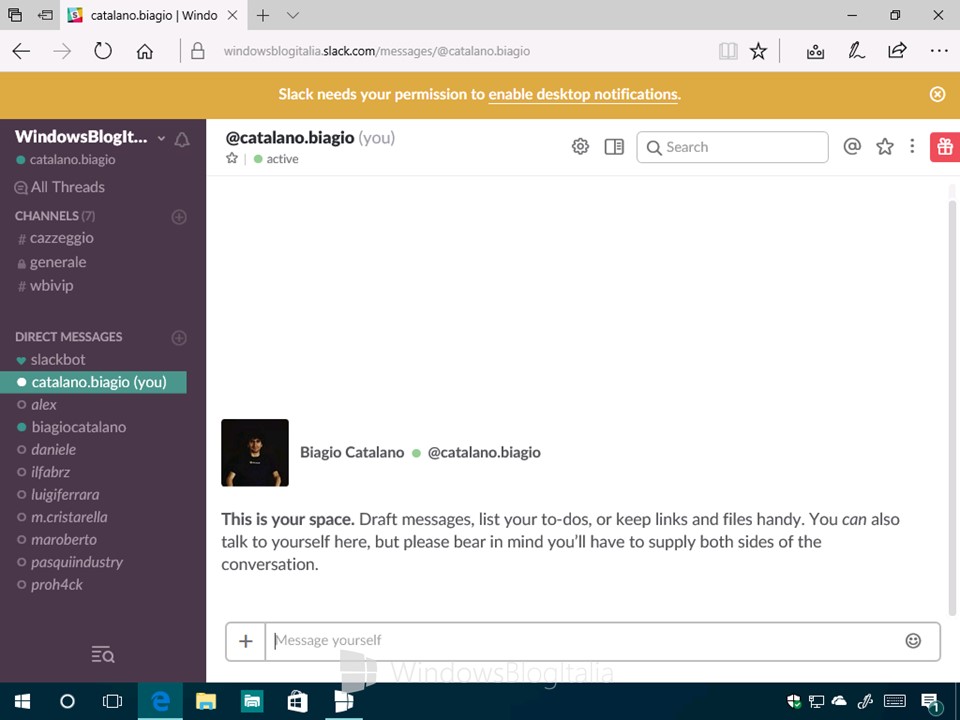This screenshot has height=720, width=960.
Task: Add a new channel plus icon
Action: pyautogui.click(x=179, y=217)
